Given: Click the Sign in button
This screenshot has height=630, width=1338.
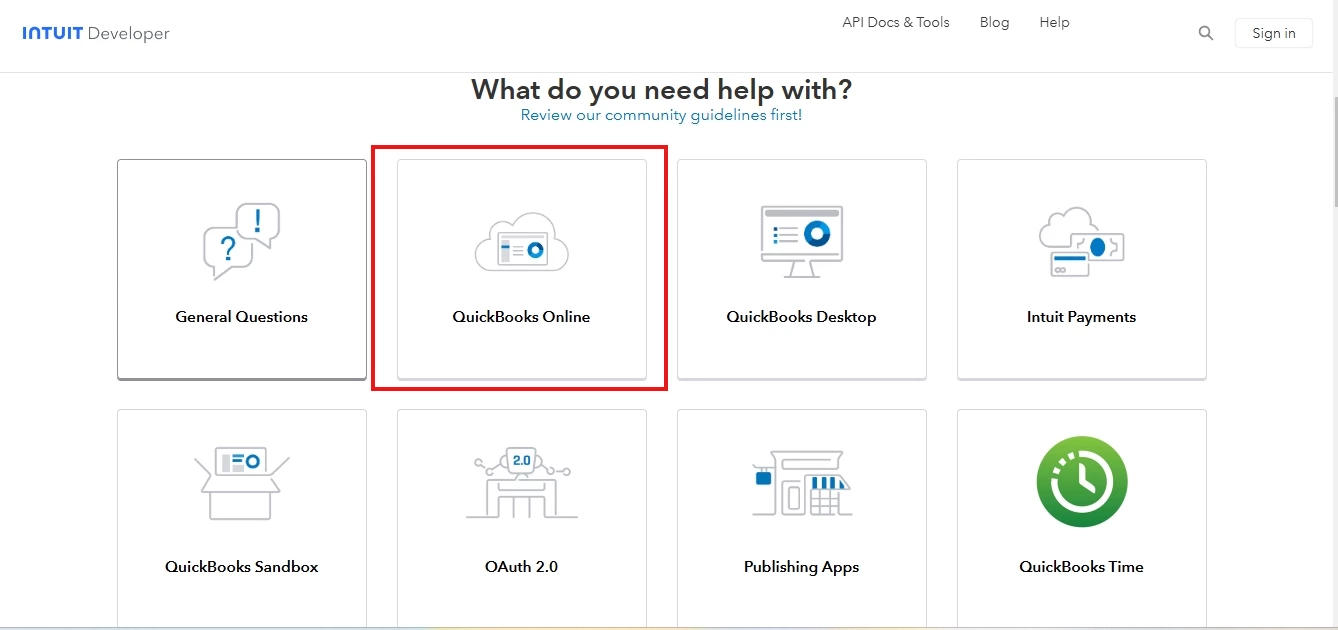Looking at the screenshot, I should 1274,33.
